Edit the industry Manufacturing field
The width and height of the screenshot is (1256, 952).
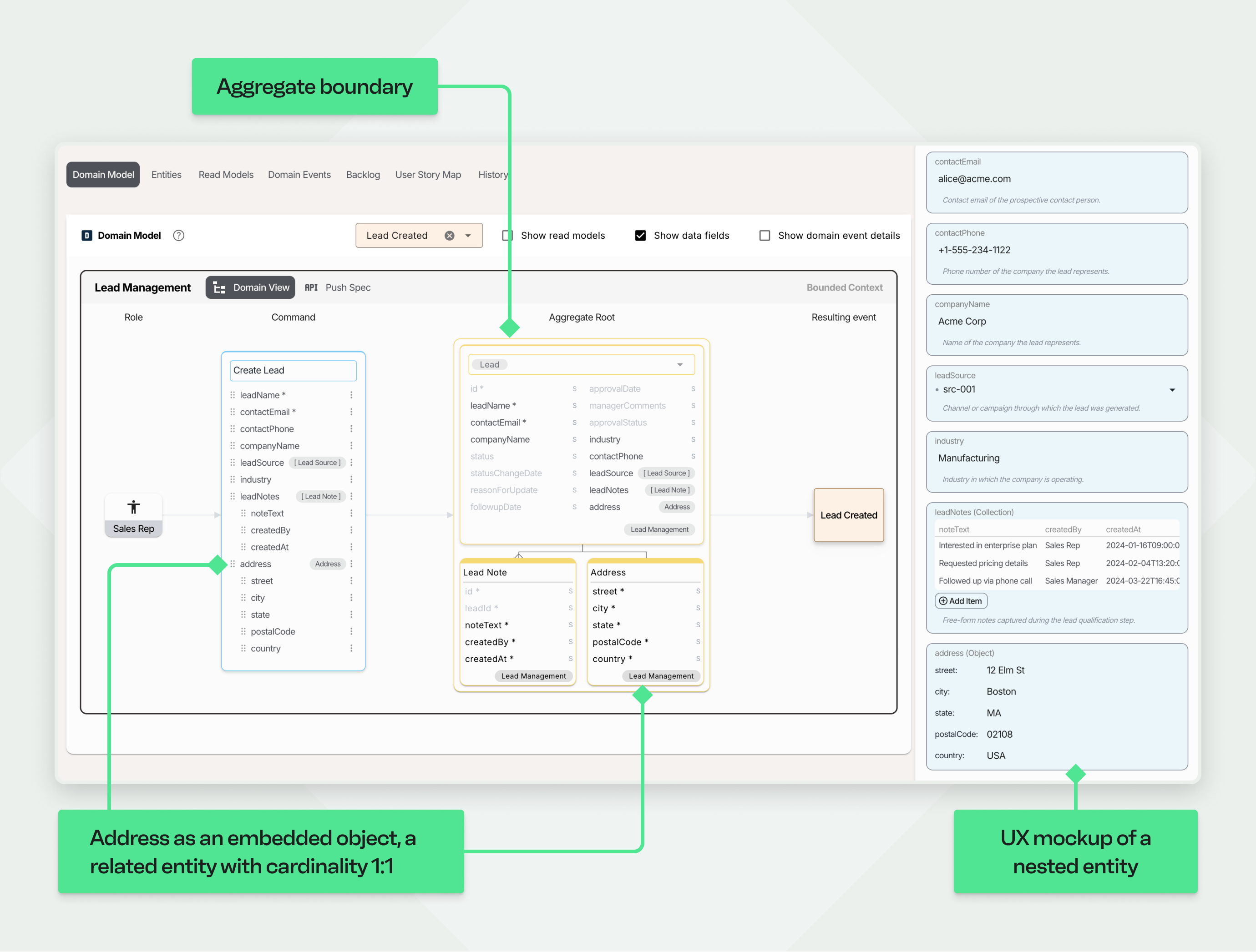click(x=1057, y=462)
